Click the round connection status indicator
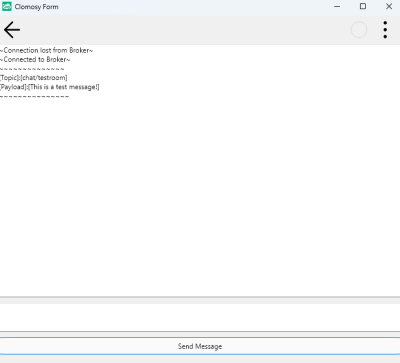 359,30
